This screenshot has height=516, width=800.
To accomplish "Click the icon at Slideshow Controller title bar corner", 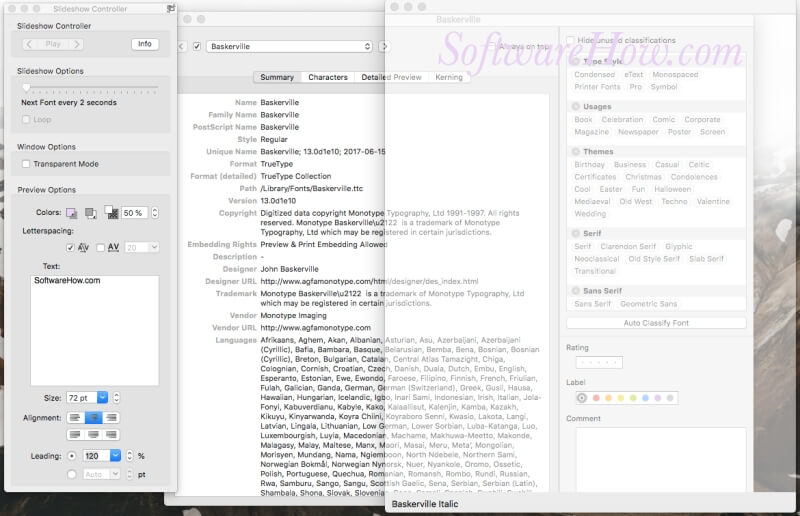I will (171, 8).
